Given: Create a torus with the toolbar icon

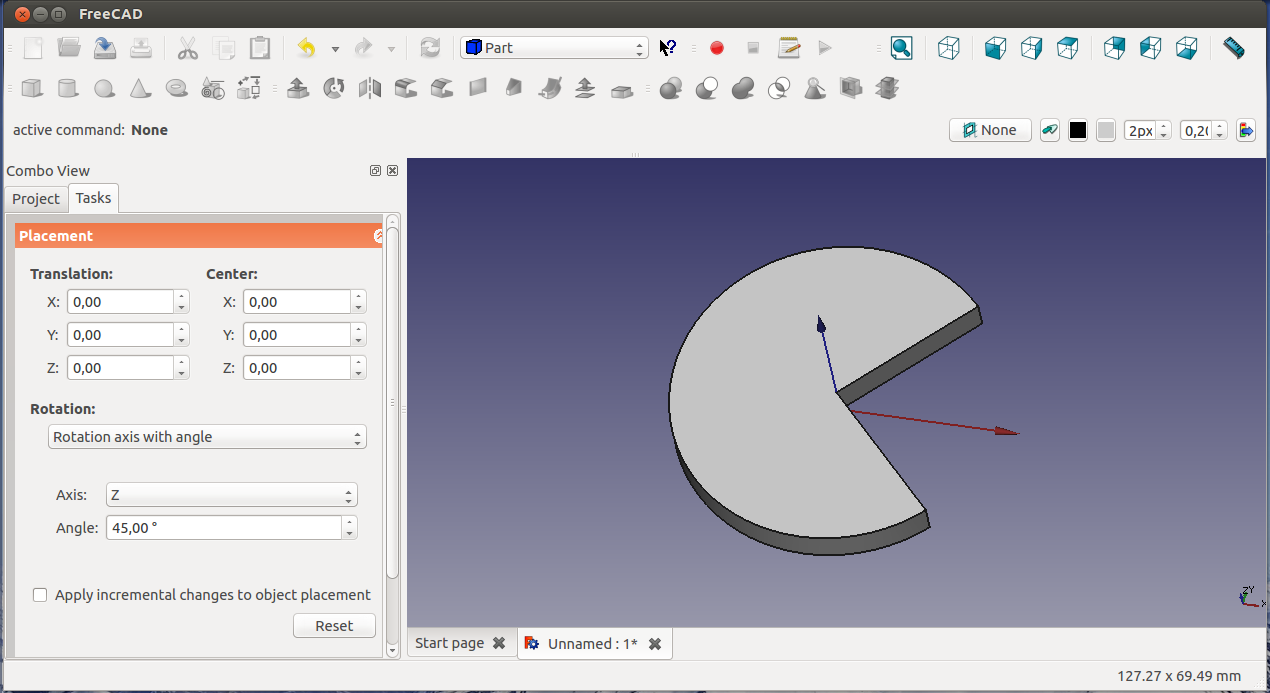Looking at the screenshot, I should (x=177, y=89).
